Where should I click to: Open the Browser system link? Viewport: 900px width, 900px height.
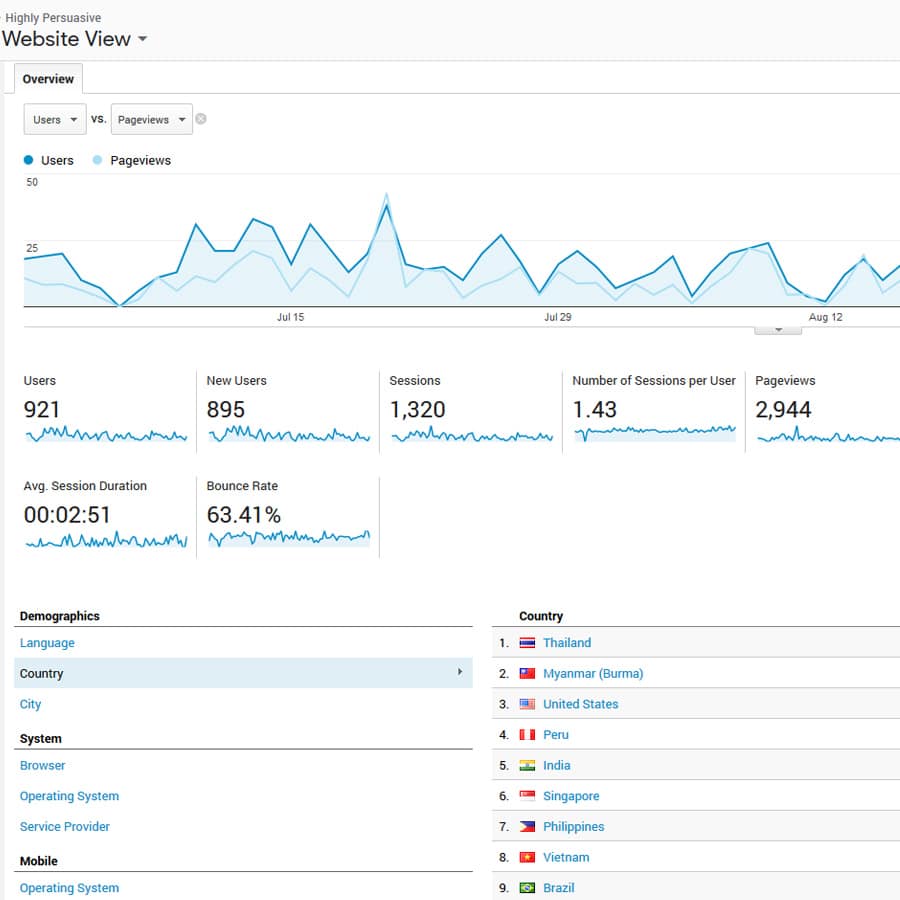pos(42,765)
